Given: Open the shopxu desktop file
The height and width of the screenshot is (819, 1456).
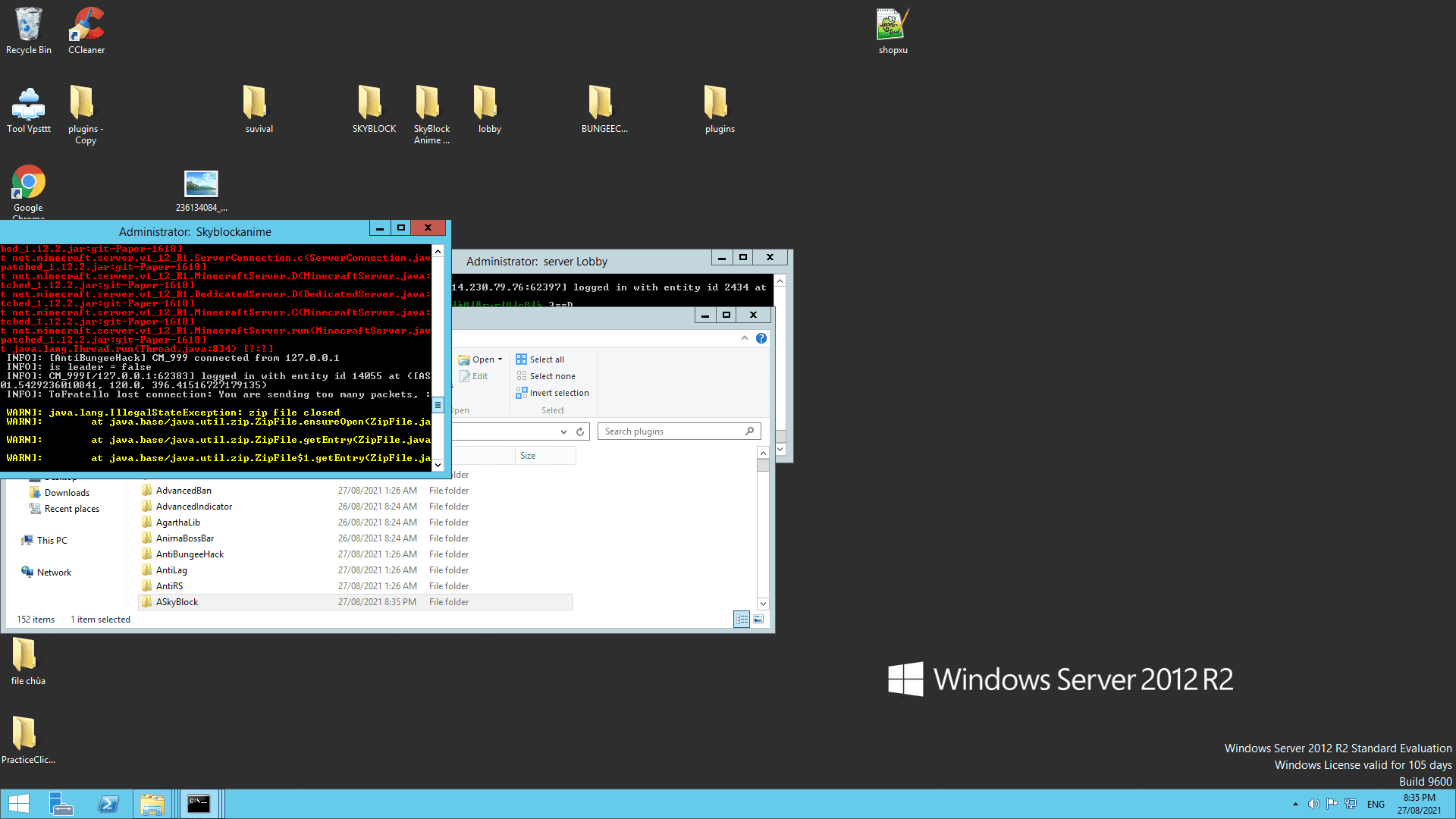Looking at the screenshot, I should (x=893, y=30).
